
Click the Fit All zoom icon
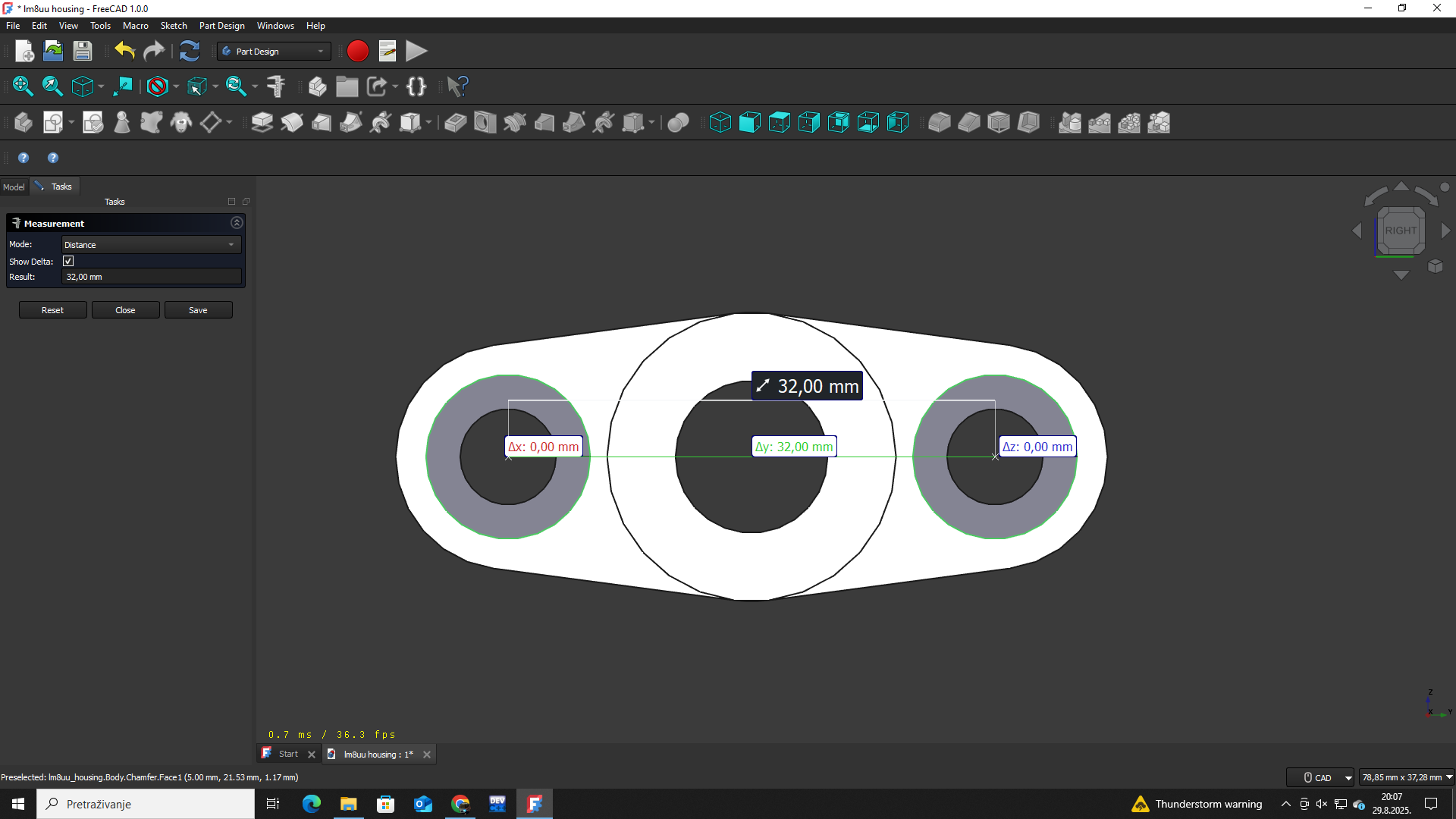[x=23, y=86]
